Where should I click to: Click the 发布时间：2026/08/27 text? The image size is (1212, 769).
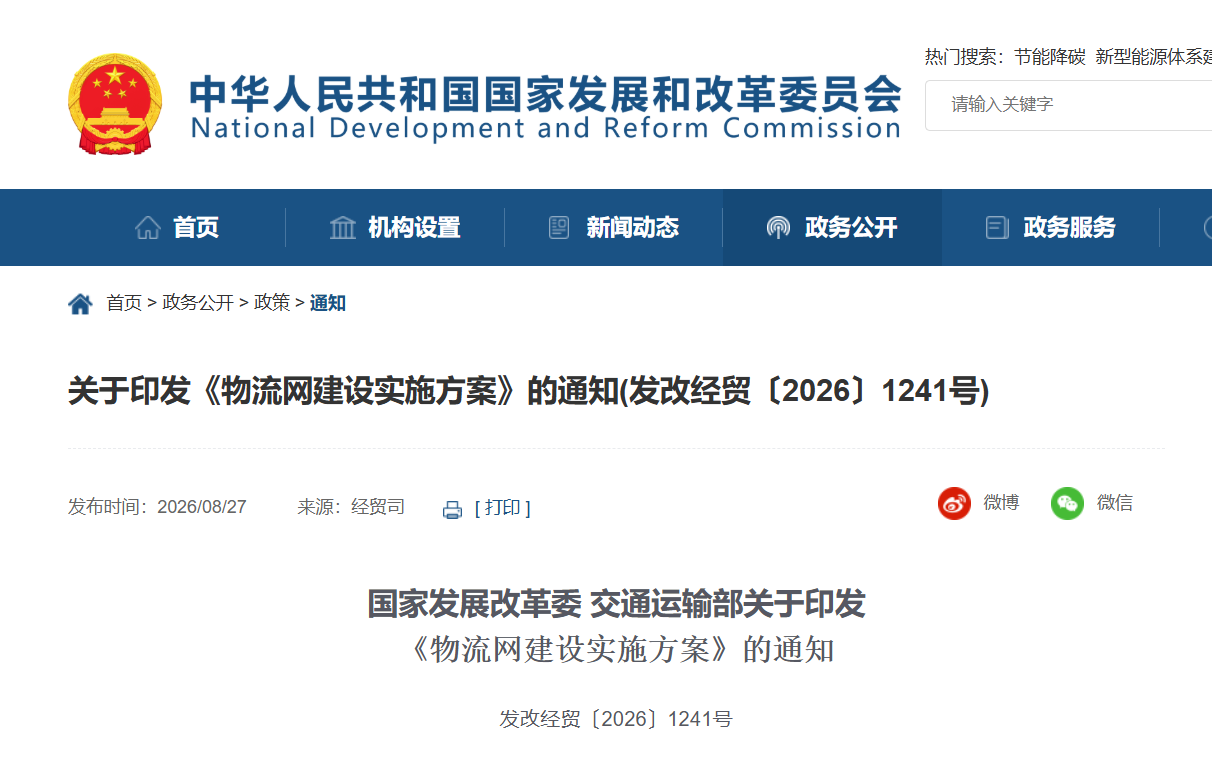[x=157, y=507]
